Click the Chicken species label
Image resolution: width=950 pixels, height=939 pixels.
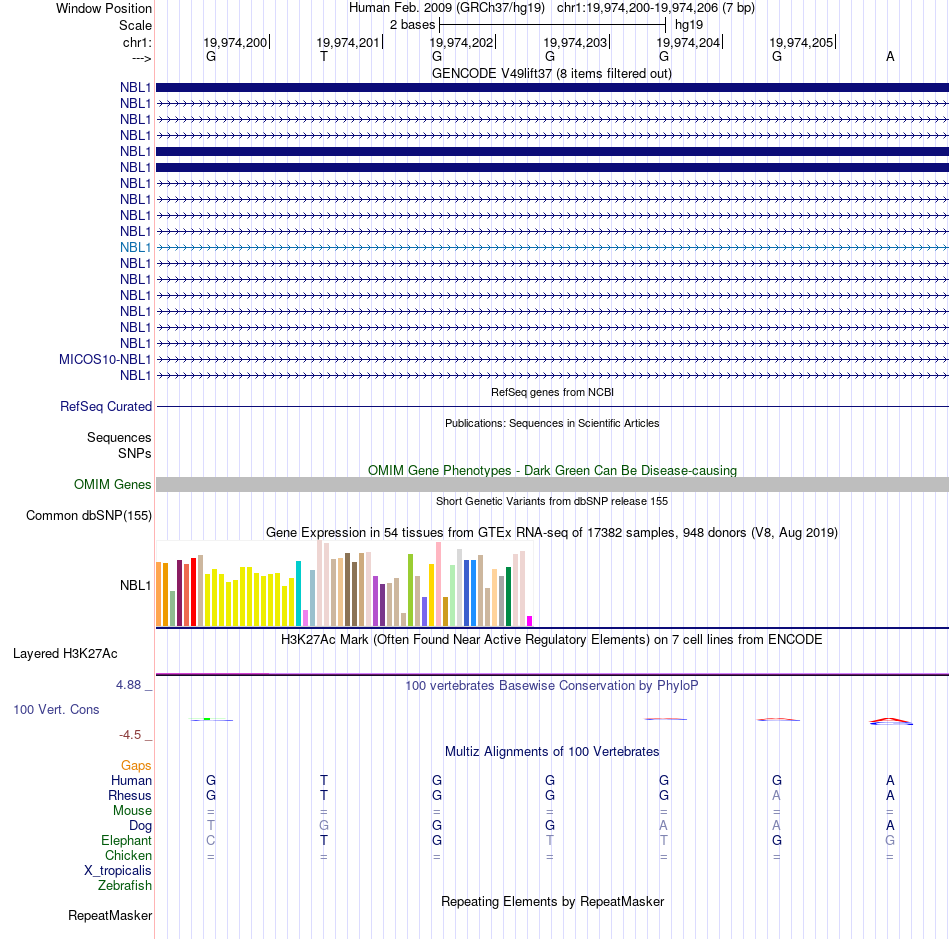coord(128,855)
